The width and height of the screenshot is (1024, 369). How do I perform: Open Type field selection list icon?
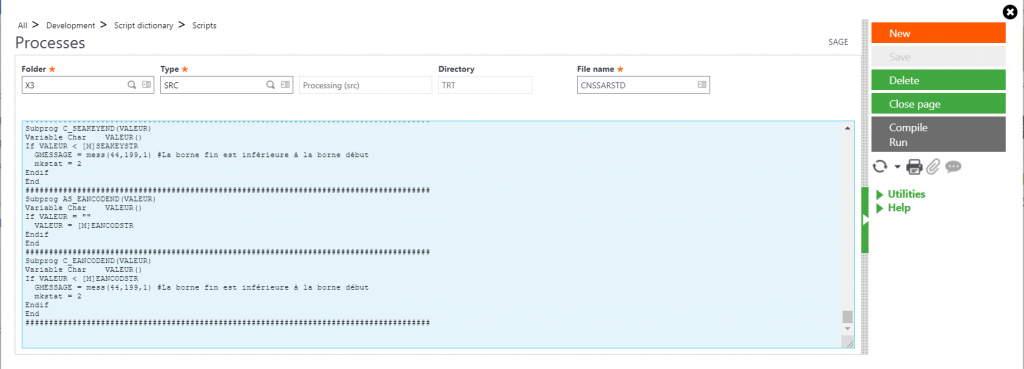click(285, 85)
